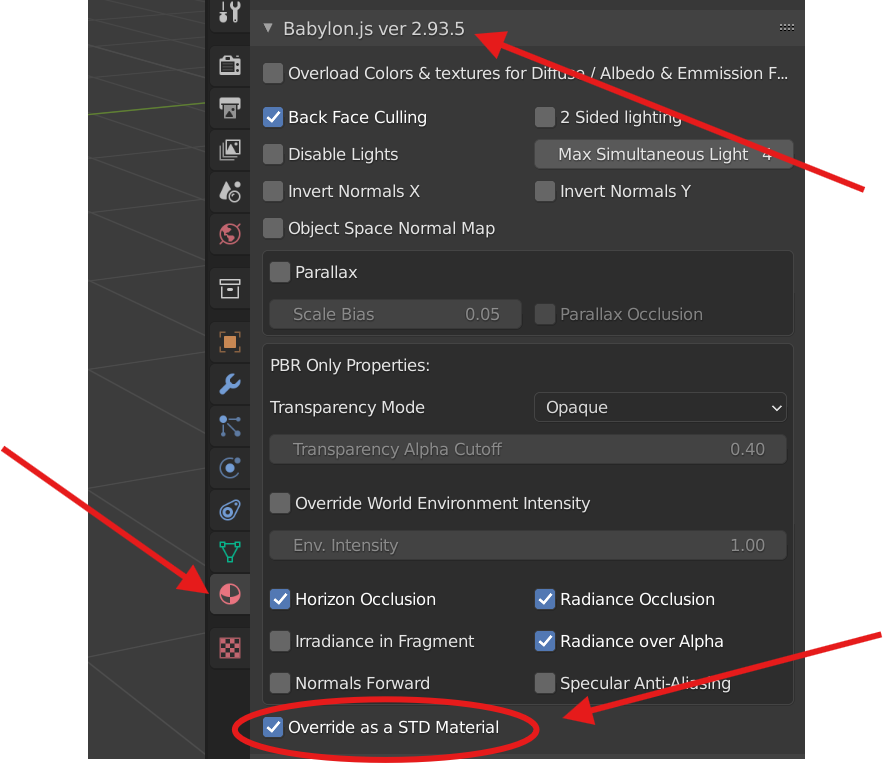Open the Scene properties tab
This screenshot has width=883, height=763.
(x=230, y=192)
